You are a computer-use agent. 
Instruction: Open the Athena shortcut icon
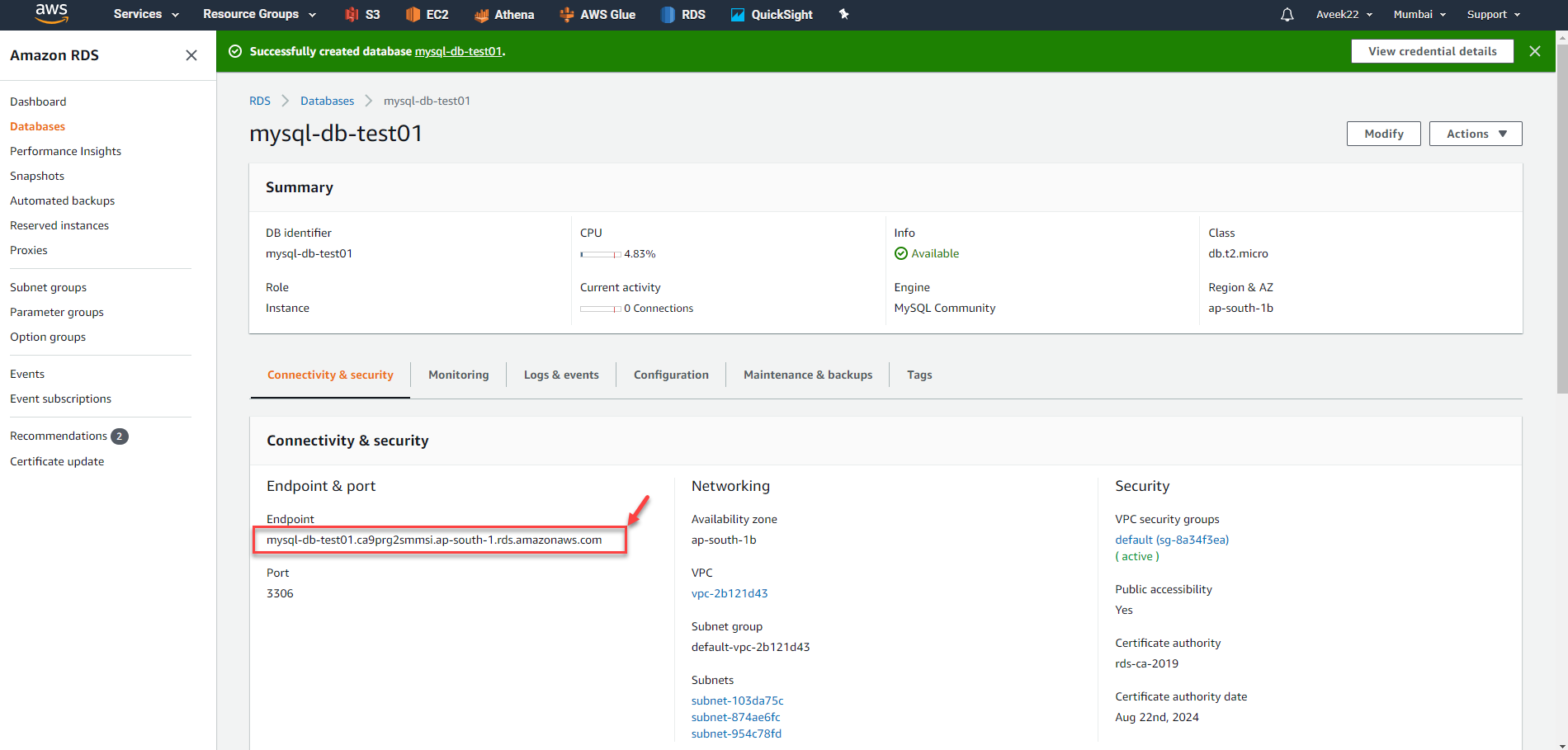pos(482,15)
